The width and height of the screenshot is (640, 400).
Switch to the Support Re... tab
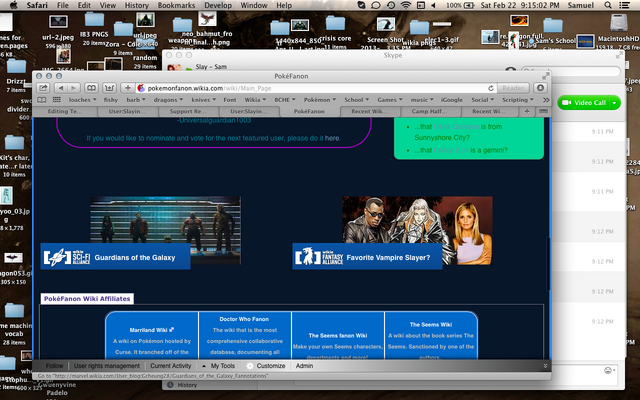point(189,111)
